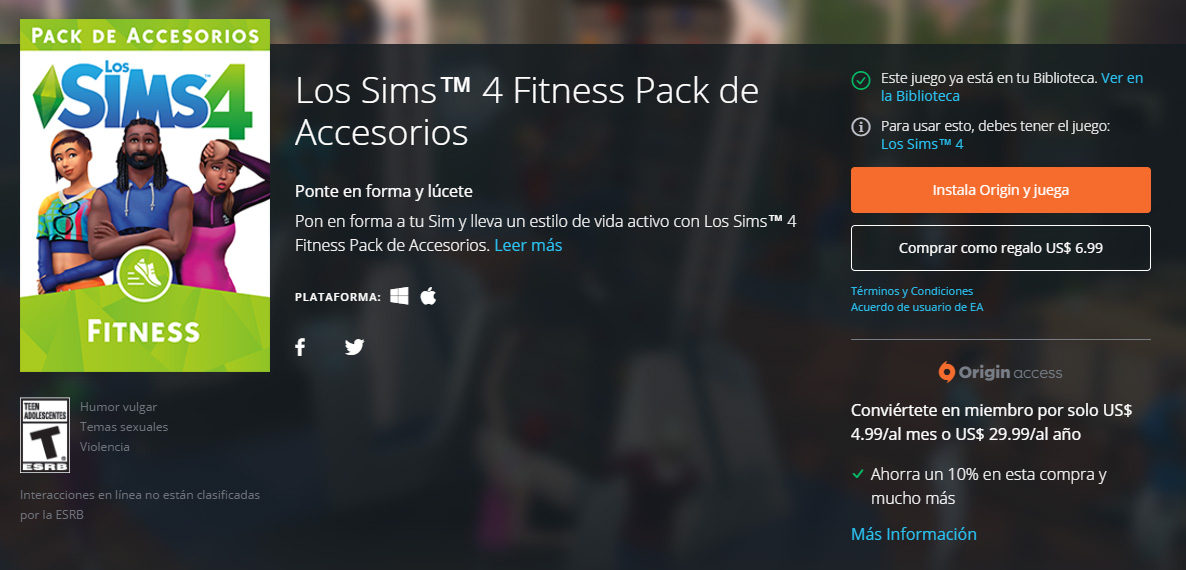The image size is (1186, 570).
Task: Share via Twitter bird icon
Action: pos(355,347)
